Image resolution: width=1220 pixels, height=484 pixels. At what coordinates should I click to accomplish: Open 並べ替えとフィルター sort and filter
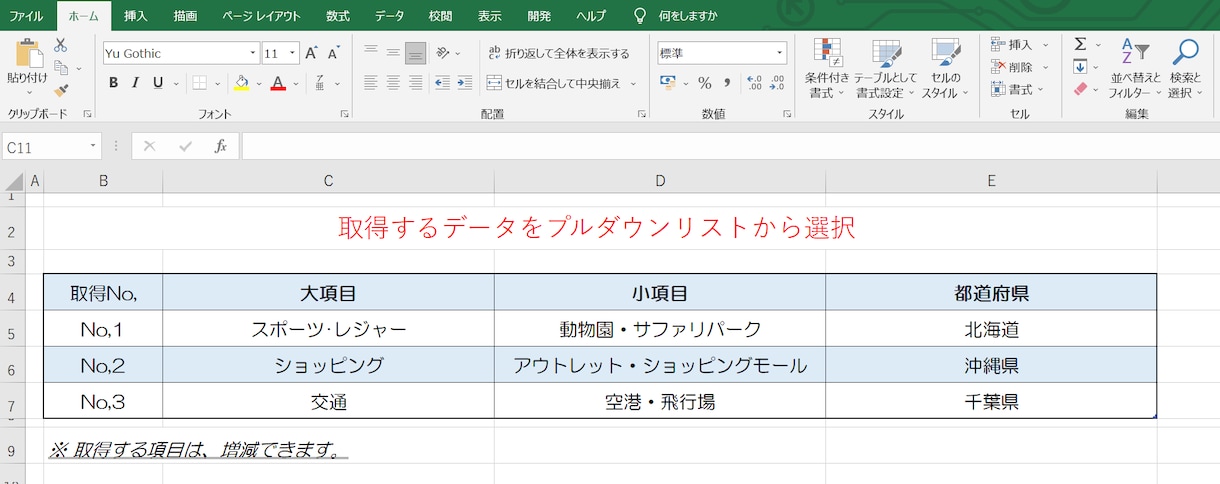click(x=1136, y=68)
